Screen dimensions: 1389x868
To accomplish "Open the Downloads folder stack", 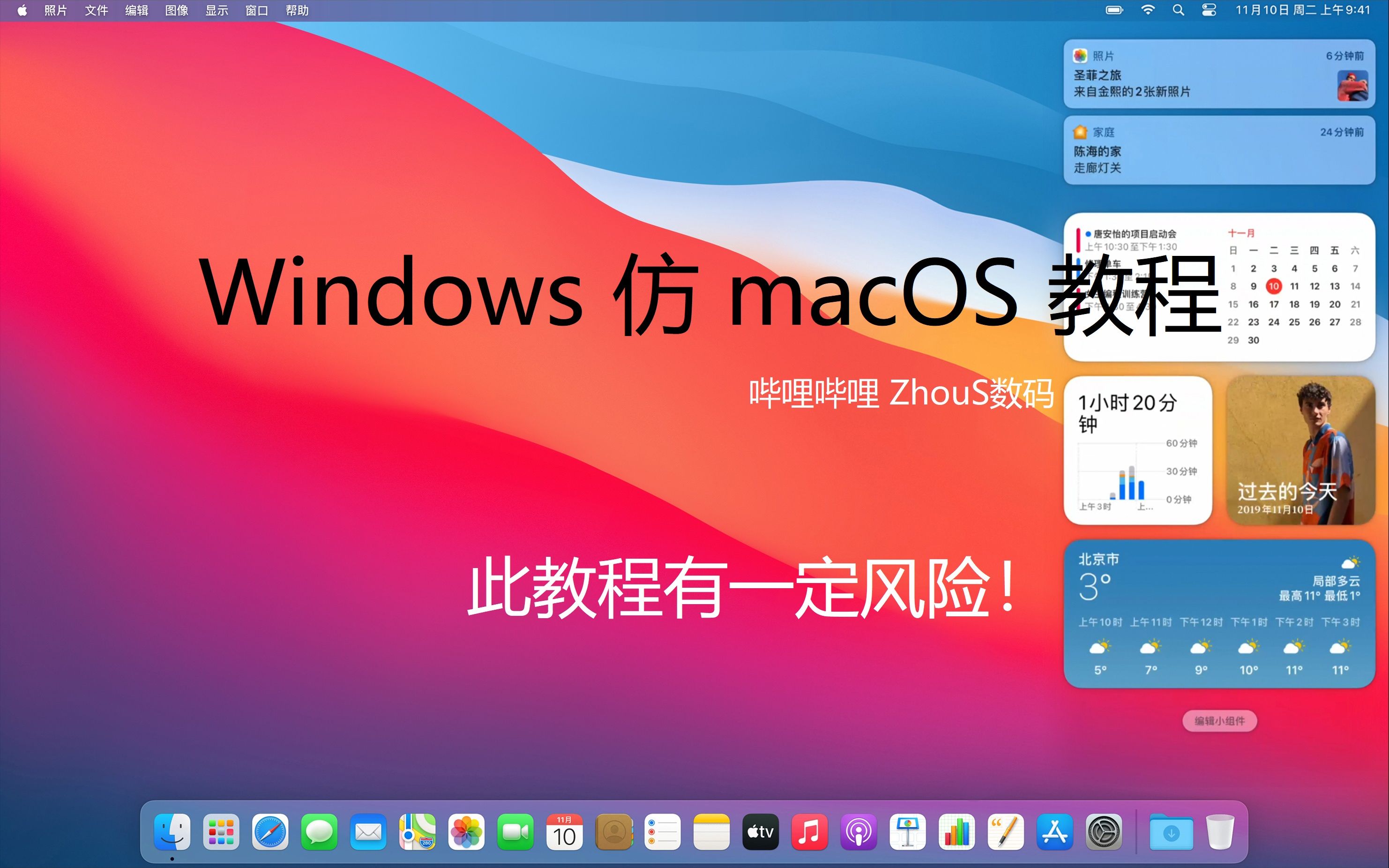I will click(1171, 832).
